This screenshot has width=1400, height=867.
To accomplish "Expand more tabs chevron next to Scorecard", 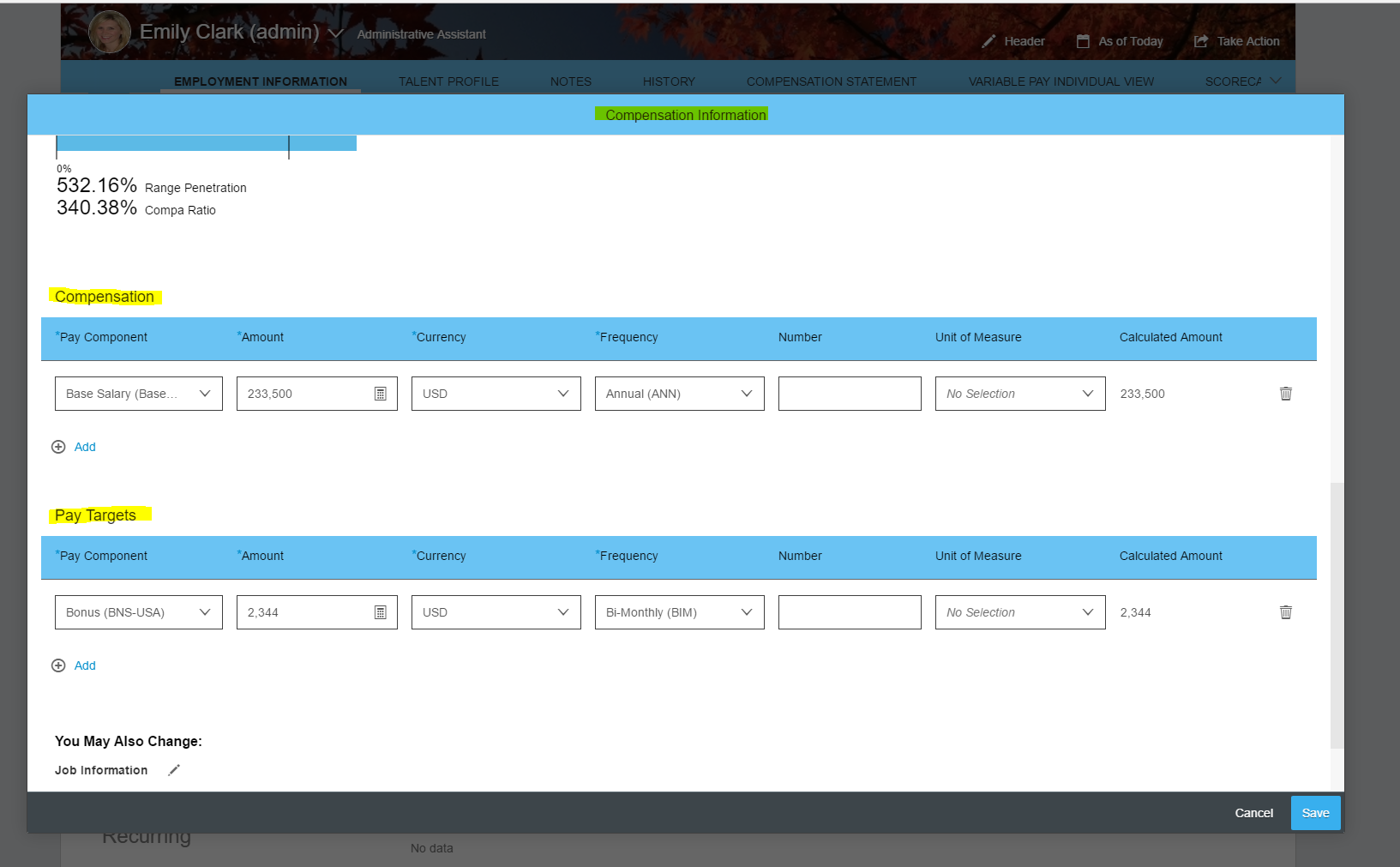I will point(1276,81).
